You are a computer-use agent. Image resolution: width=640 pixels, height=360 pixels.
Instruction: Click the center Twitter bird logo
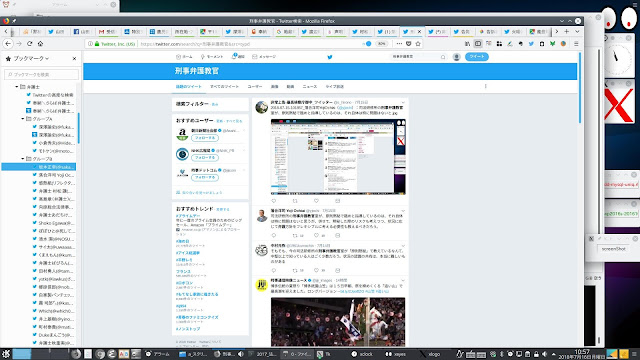point(330,57)
